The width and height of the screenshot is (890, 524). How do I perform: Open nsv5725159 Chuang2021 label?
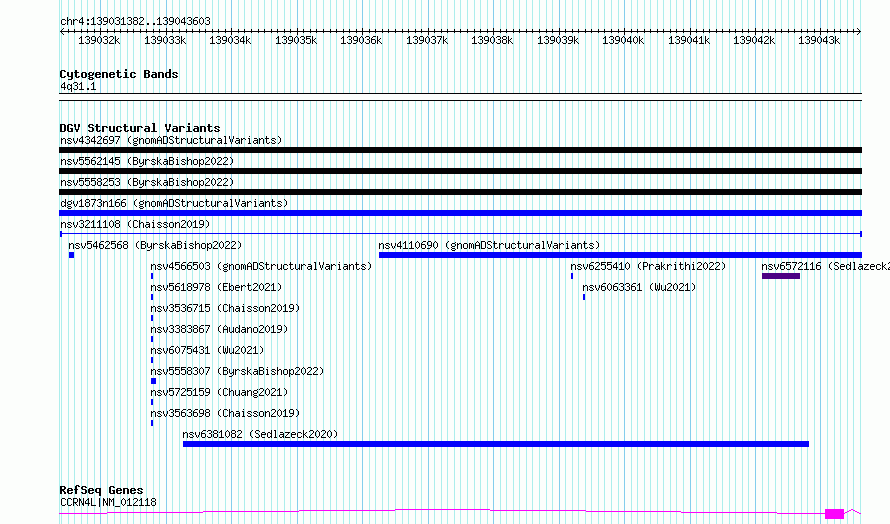pyautogui.click(x=219, y=392)
